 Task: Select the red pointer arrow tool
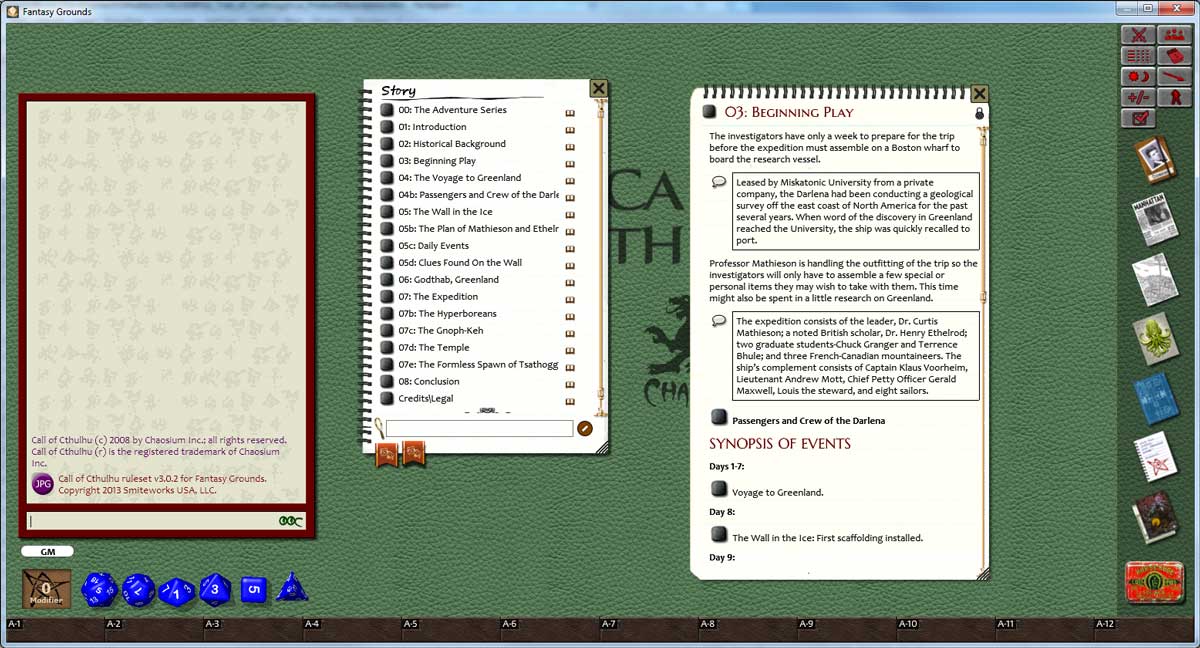point(1175,77)
